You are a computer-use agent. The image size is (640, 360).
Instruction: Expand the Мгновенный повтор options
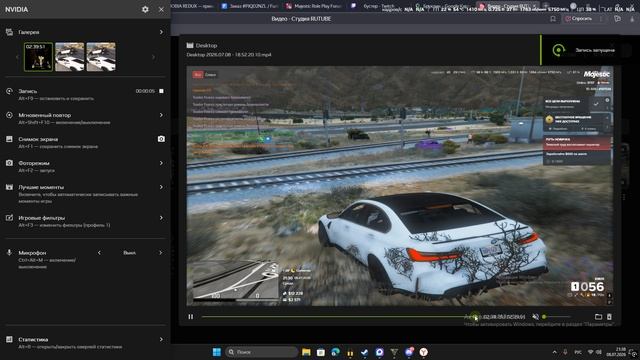[x=161, y=115]
